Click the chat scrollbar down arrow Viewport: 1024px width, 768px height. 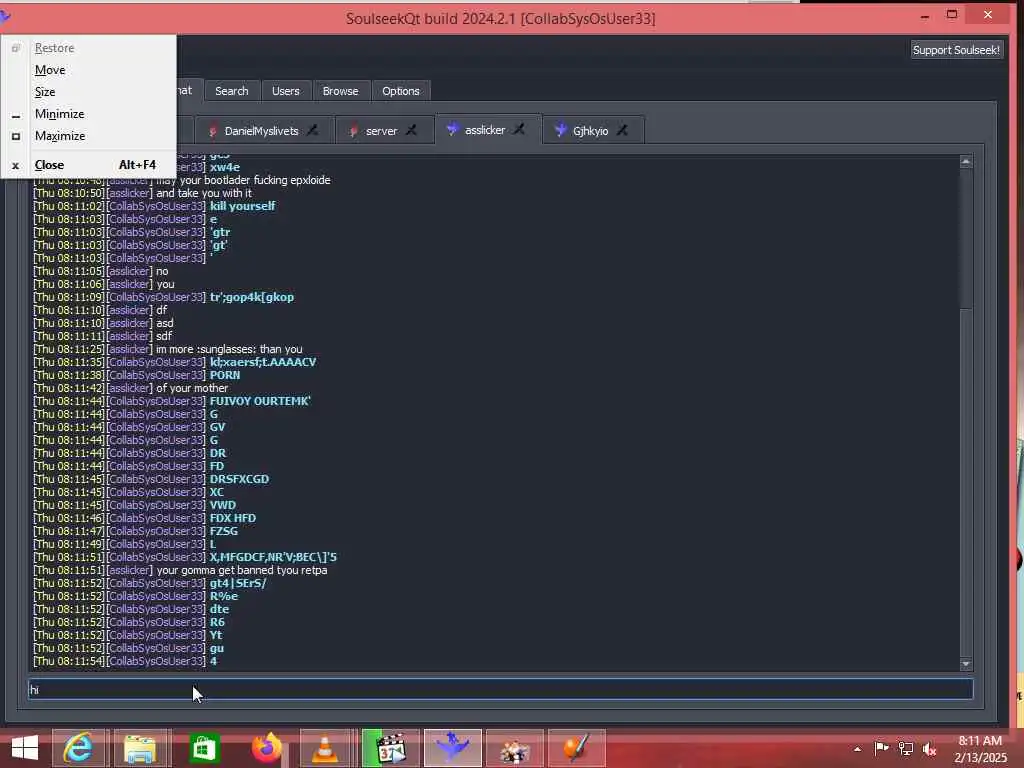point(966,664)
